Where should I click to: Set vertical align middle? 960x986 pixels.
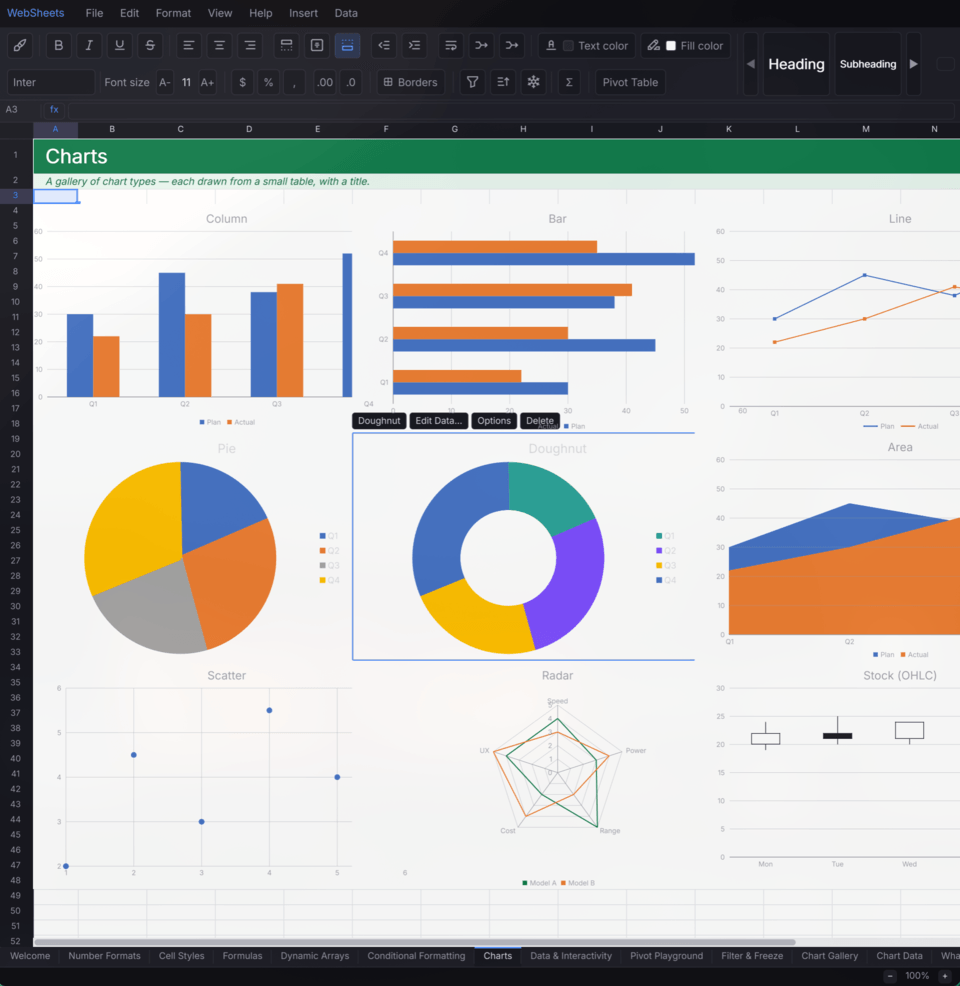pyautogui.click(x=317, y=45)
